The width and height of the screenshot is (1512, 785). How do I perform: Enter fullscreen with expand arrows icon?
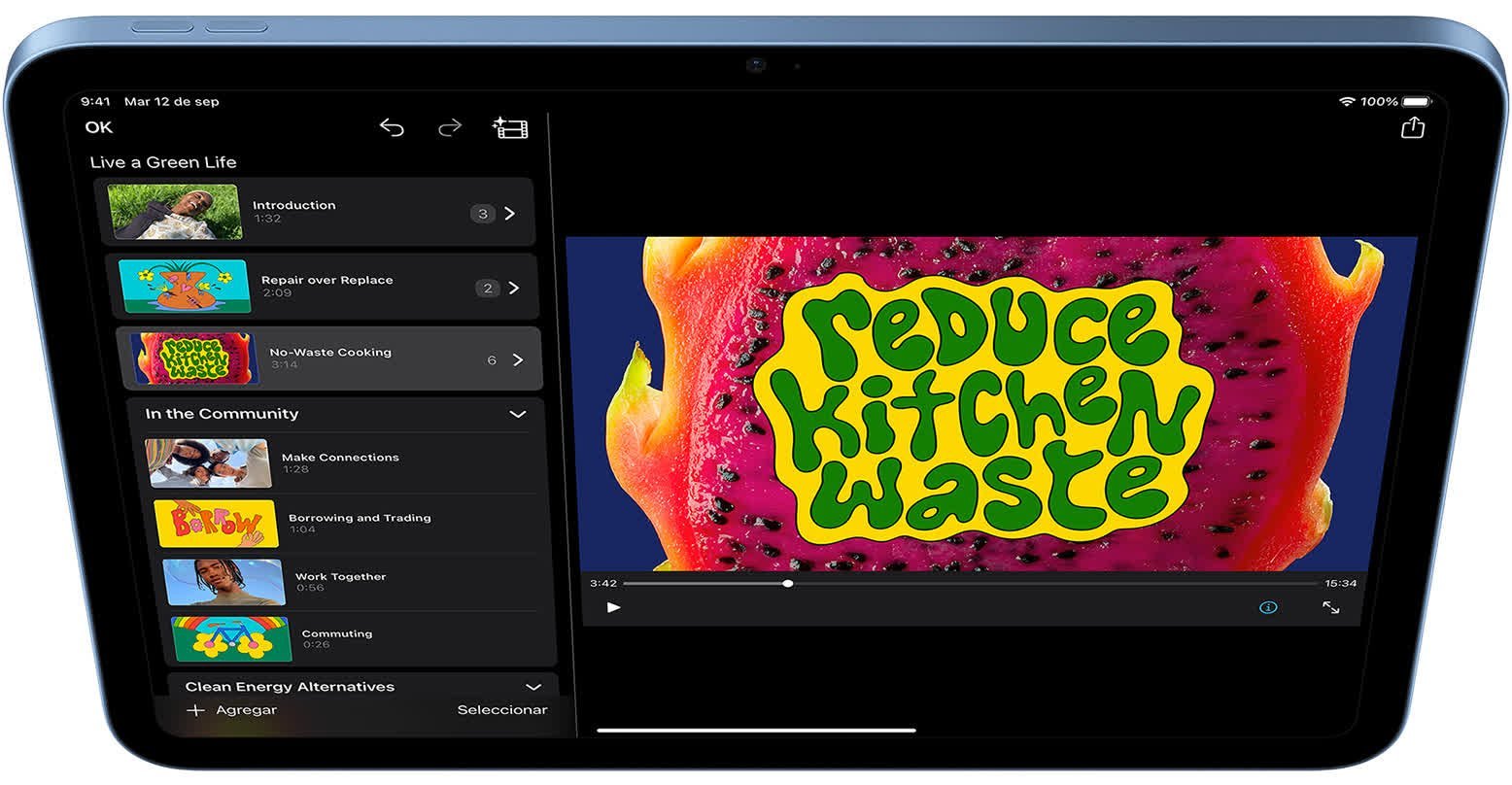[x=1330, y=607]
